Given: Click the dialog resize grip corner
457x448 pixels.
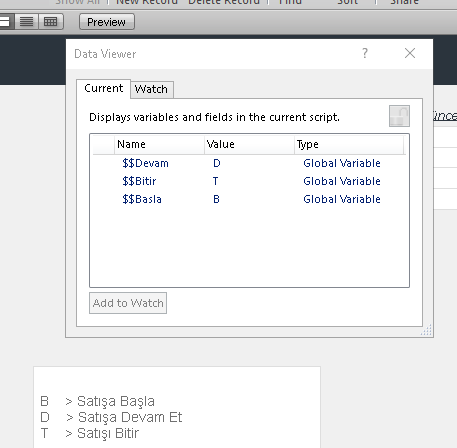Looking at the screenshot, I should tap(426, 331).
